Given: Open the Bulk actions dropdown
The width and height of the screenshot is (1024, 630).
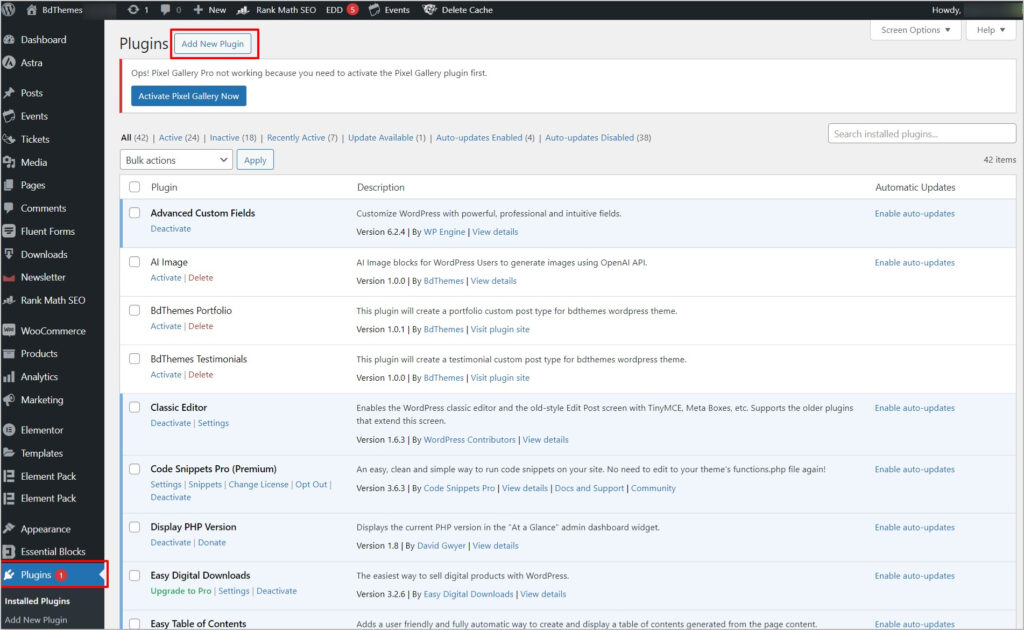Looking at the screenshot, I should 176,160.
